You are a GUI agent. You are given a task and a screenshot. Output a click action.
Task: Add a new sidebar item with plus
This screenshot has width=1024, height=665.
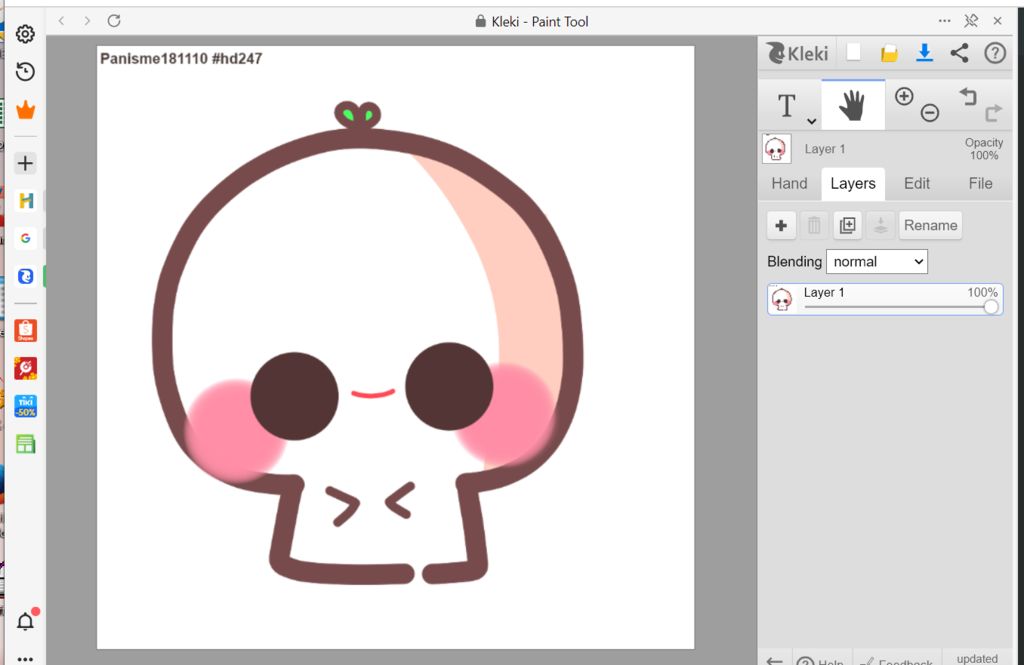click(25, 163)
